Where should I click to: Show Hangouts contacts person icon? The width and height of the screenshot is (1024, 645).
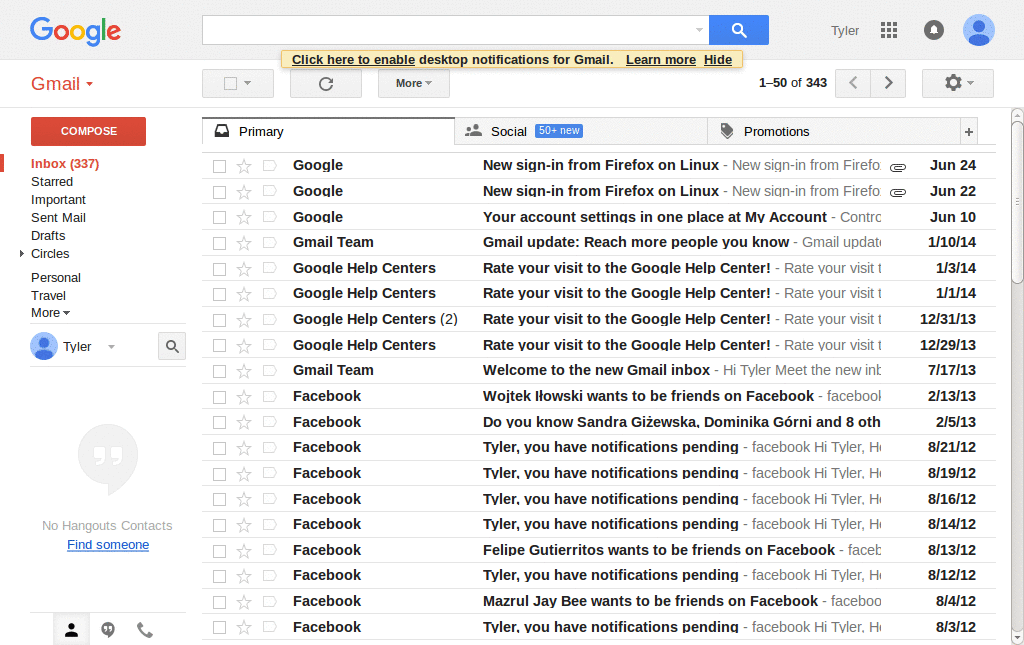72,630
